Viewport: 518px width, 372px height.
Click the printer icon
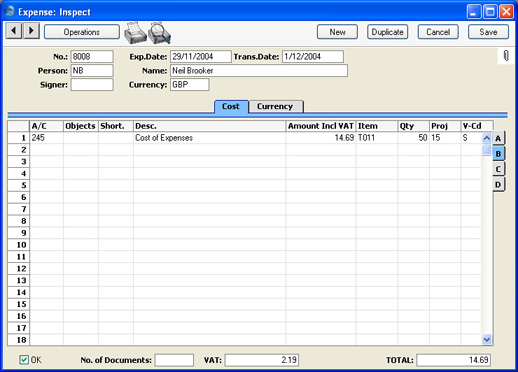tap(135, 33)
